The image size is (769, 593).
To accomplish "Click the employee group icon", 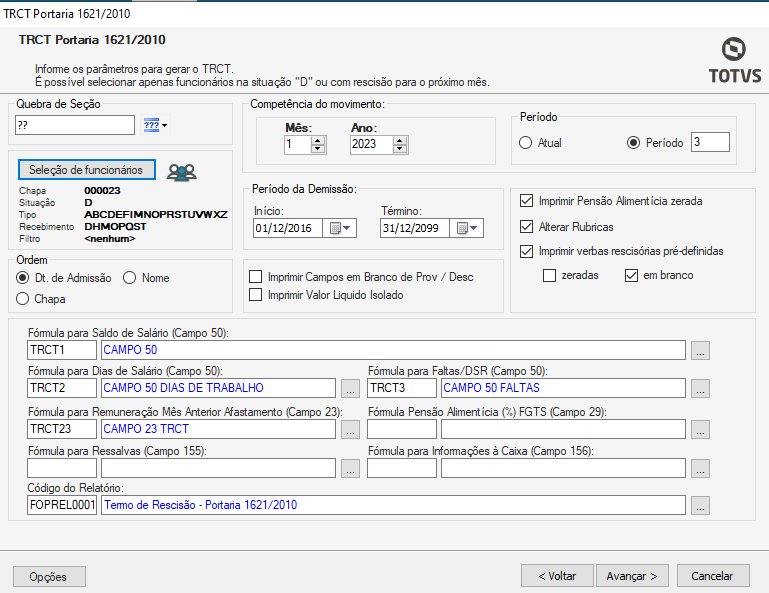I will 181,171.
